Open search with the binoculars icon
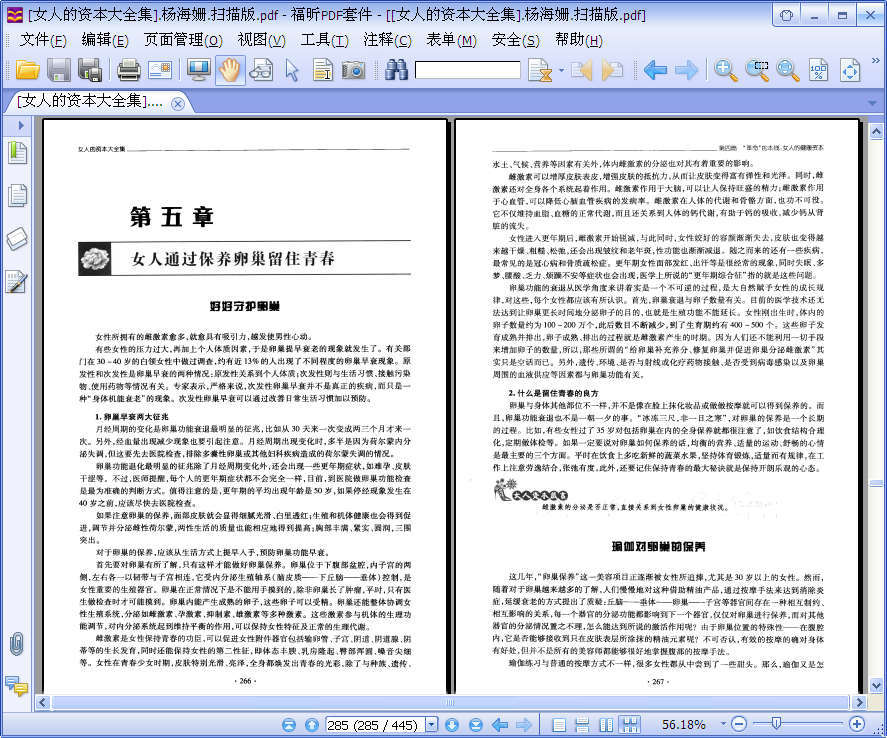Screen dimensions: 887x738 (397, 70)
